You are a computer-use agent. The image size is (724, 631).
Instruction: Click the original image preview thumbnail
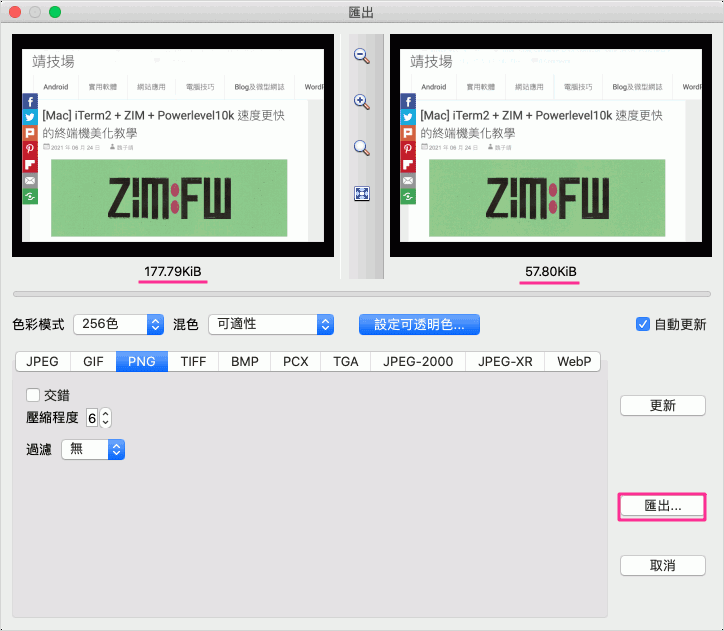pos(173,145)
